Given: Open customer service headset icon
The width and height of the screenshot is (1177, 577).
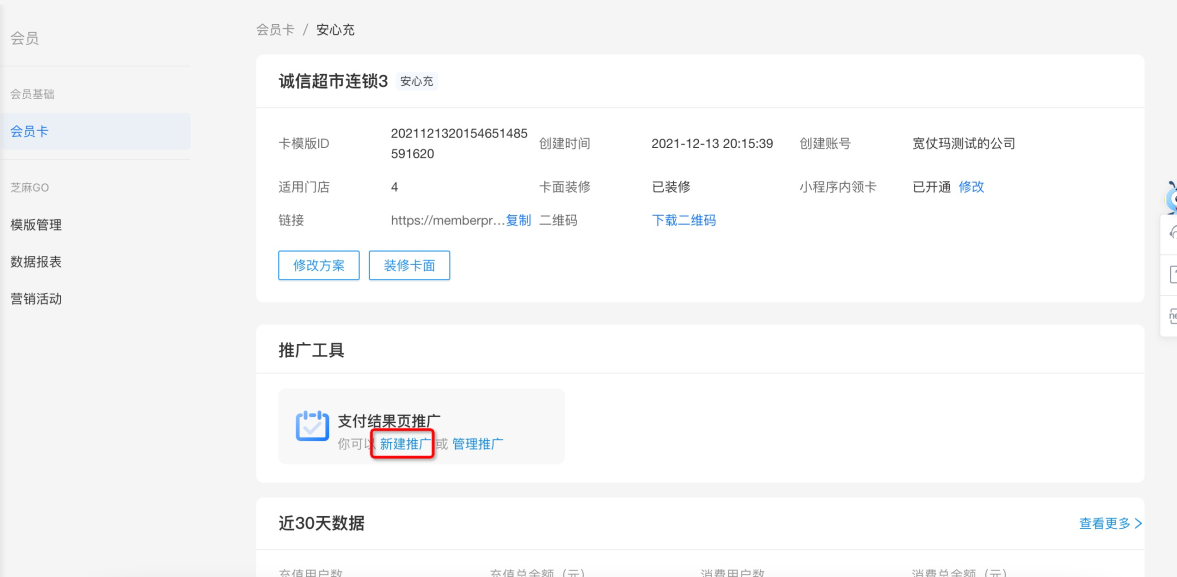Looking at the screenshot, I should click(1171, 232).
